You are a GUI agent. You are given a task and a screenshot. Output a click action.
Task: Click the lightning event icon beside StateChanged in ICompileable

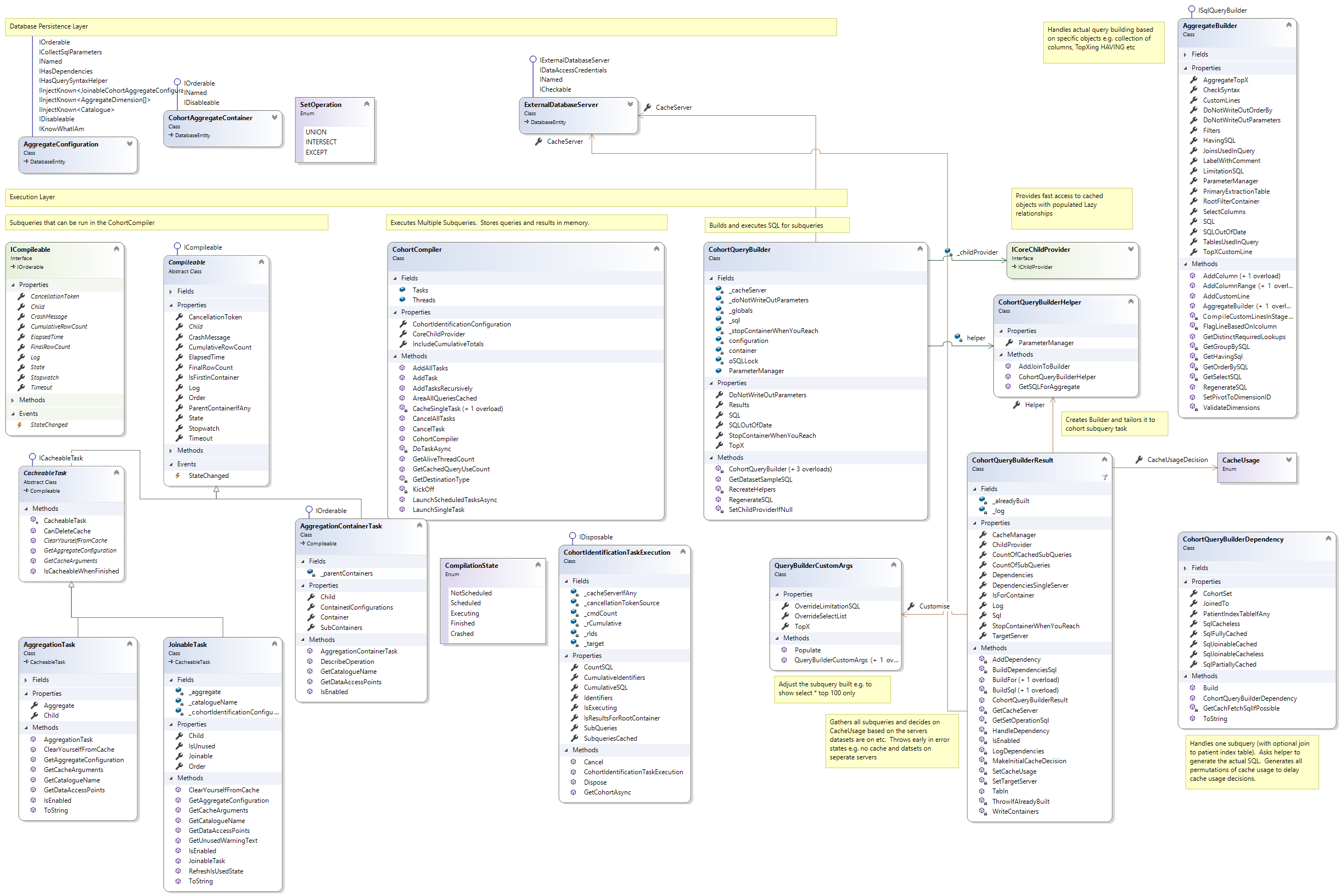pyautogui.click(x=20, y=425)
